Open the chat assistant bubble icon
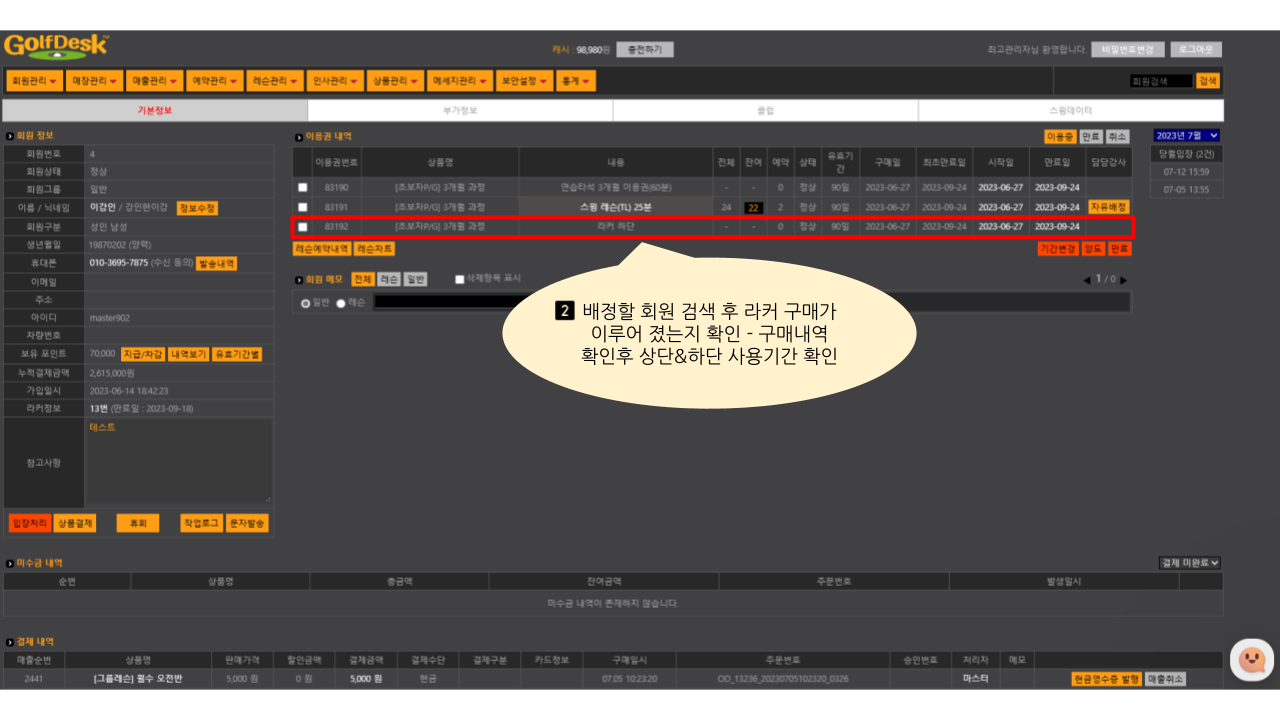This screenshot has width=1280, height=720. pyautogui.click(x=1251, y=660)
